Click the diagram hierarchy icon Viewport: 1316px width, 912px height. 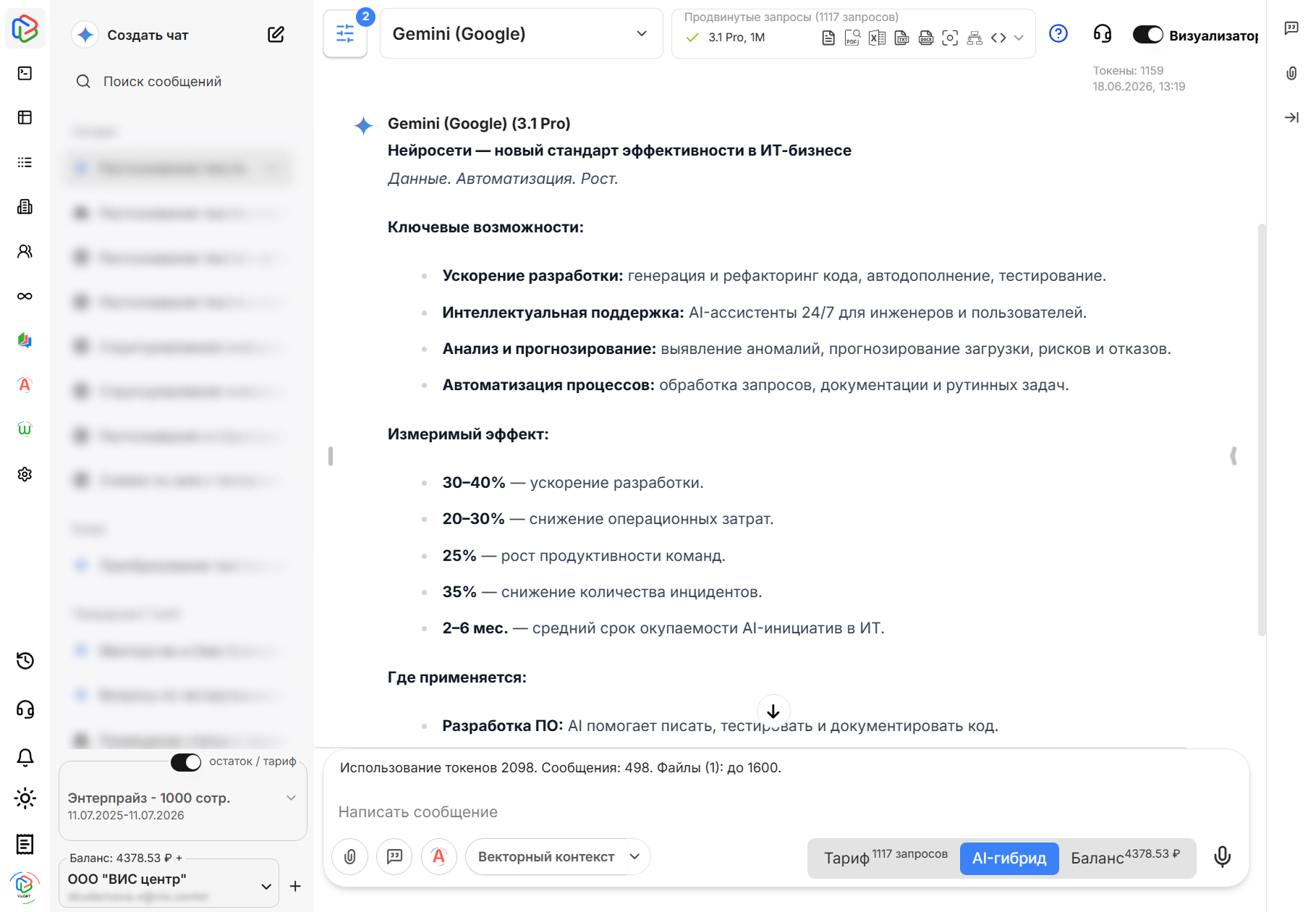tap(975, 38)
